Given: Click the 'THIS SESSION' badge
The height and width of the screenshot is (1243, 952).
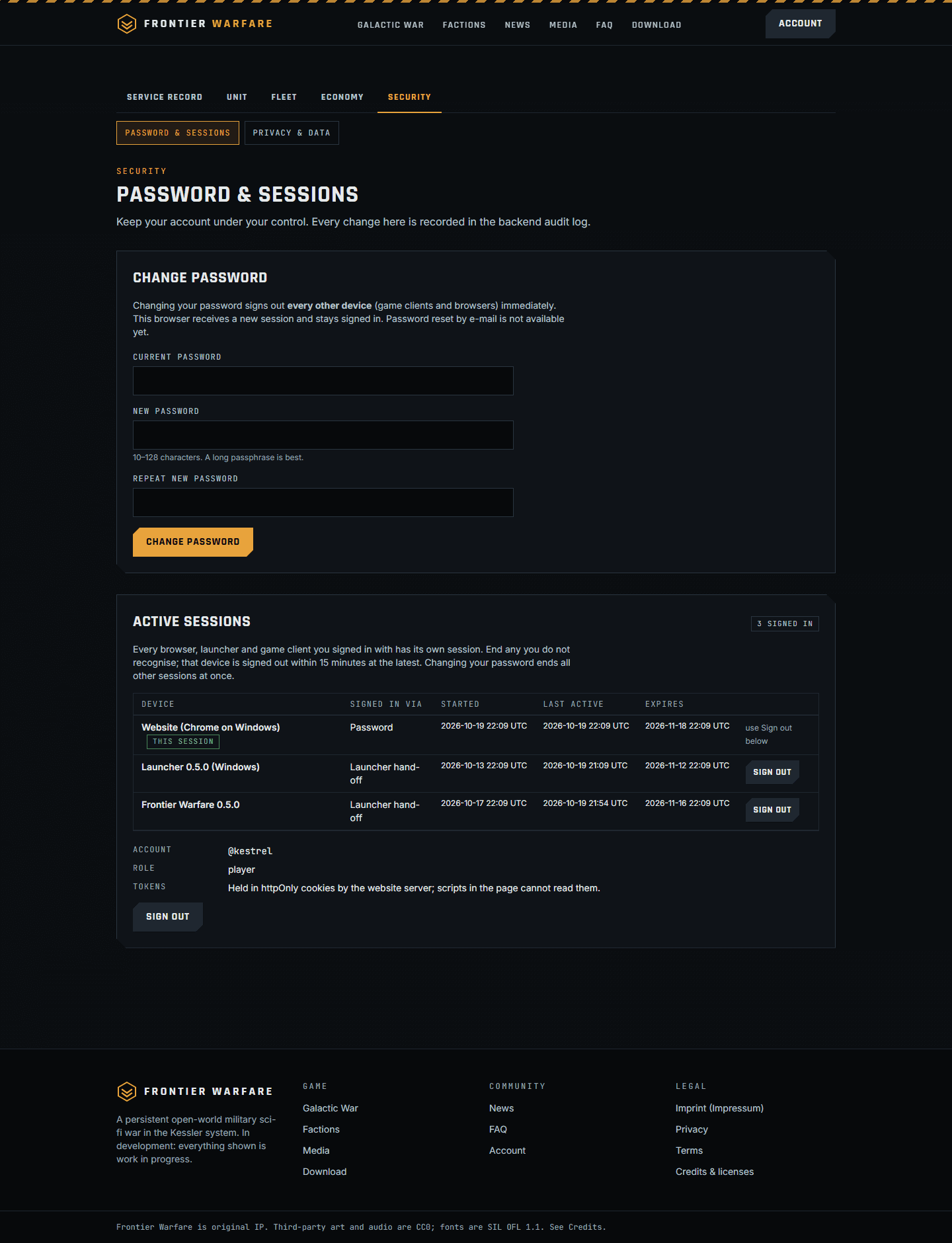Looking at the screenshot, I should pyautogui.click(x=183, y=742).
